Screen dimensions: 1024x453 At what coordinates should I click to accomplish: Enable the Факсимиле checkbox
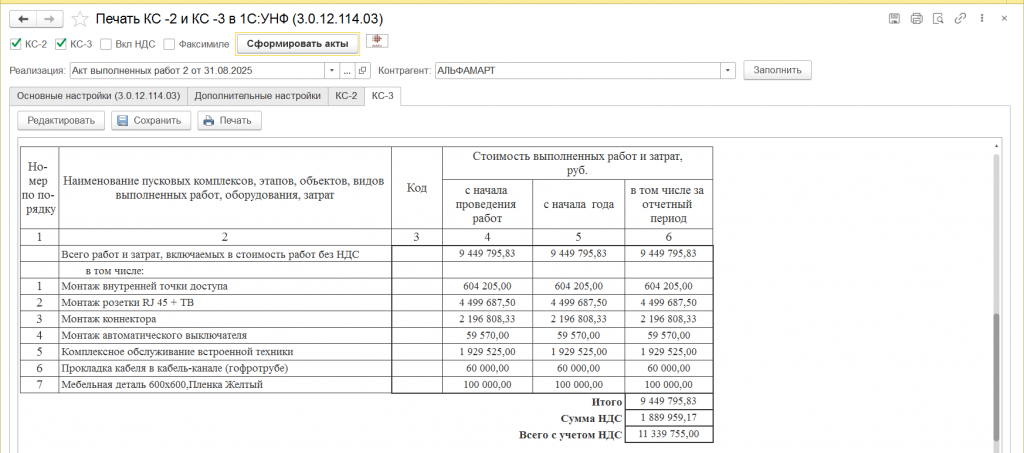pos(168,44)
